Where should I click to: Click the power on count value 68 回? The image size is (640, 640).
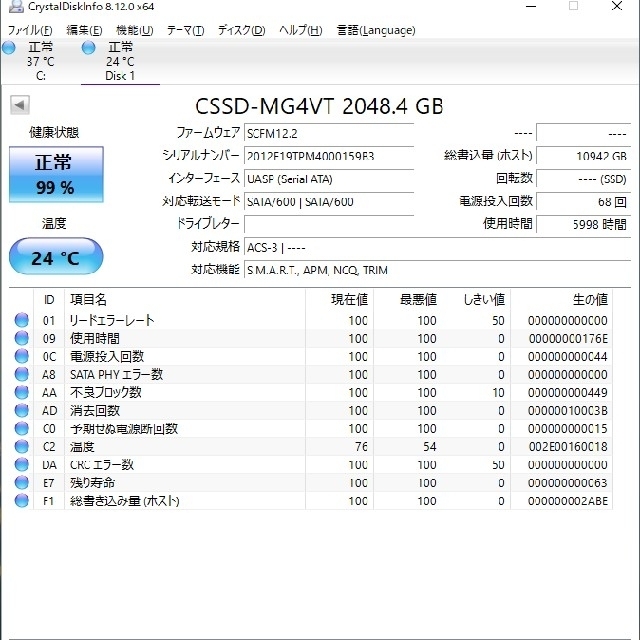point(583,202)
